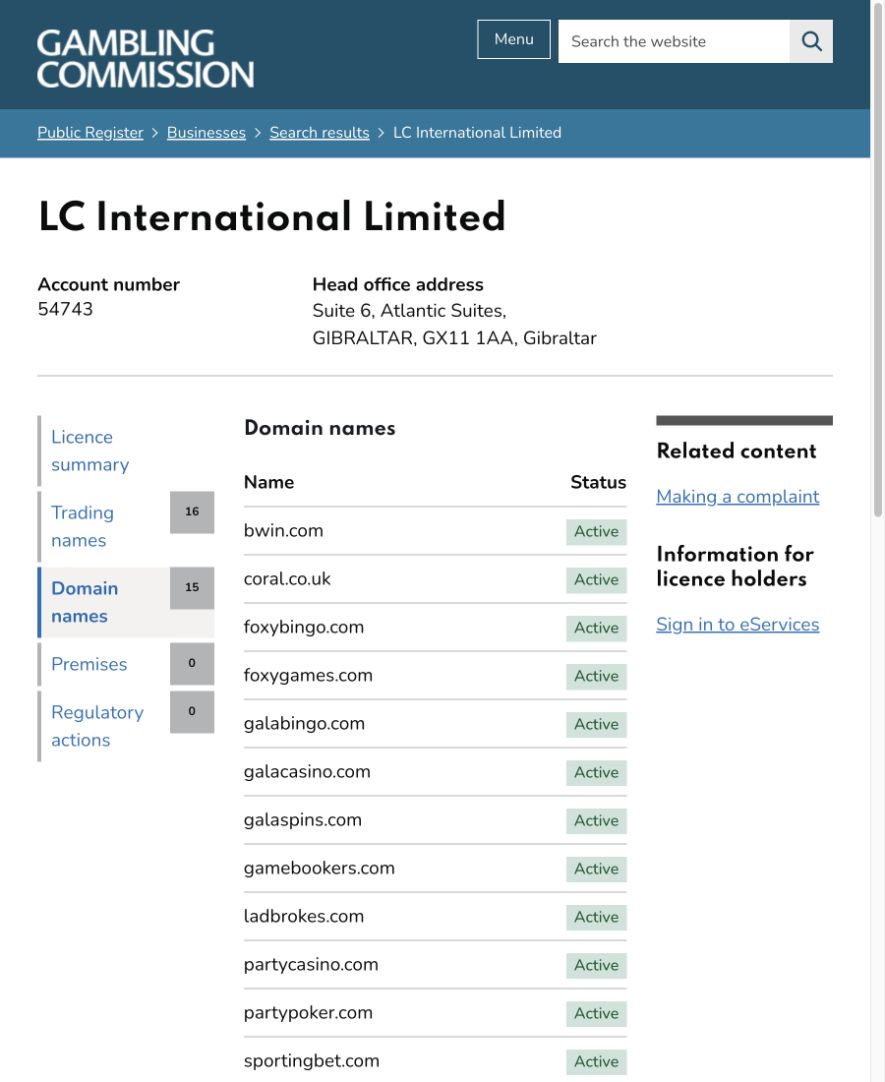Image resolution: width=885 pixels, height=1082 pixels.
Task: Click the page vertical scrollbar
Action: click(x=877, y=259)
